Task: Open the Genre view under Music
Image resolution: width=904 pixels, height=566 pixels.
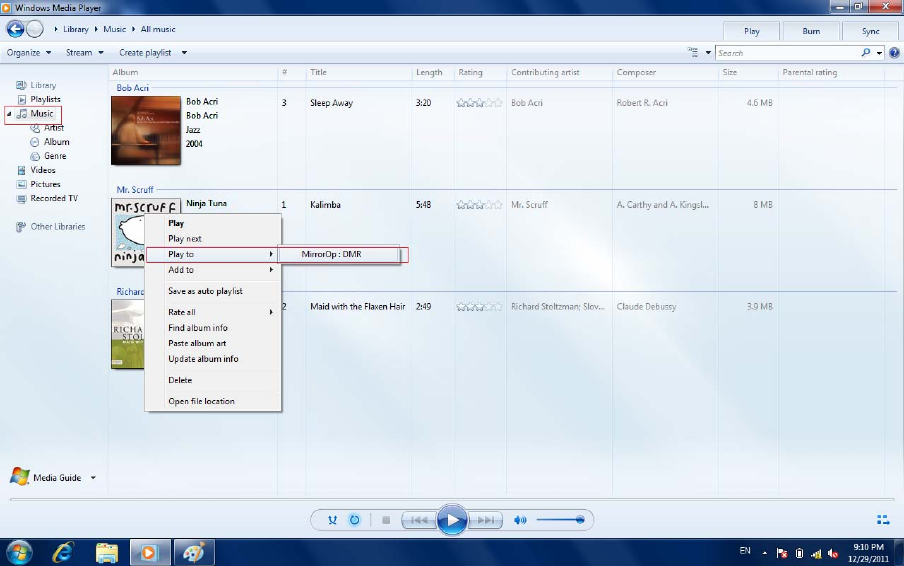Action: (48, 156)
